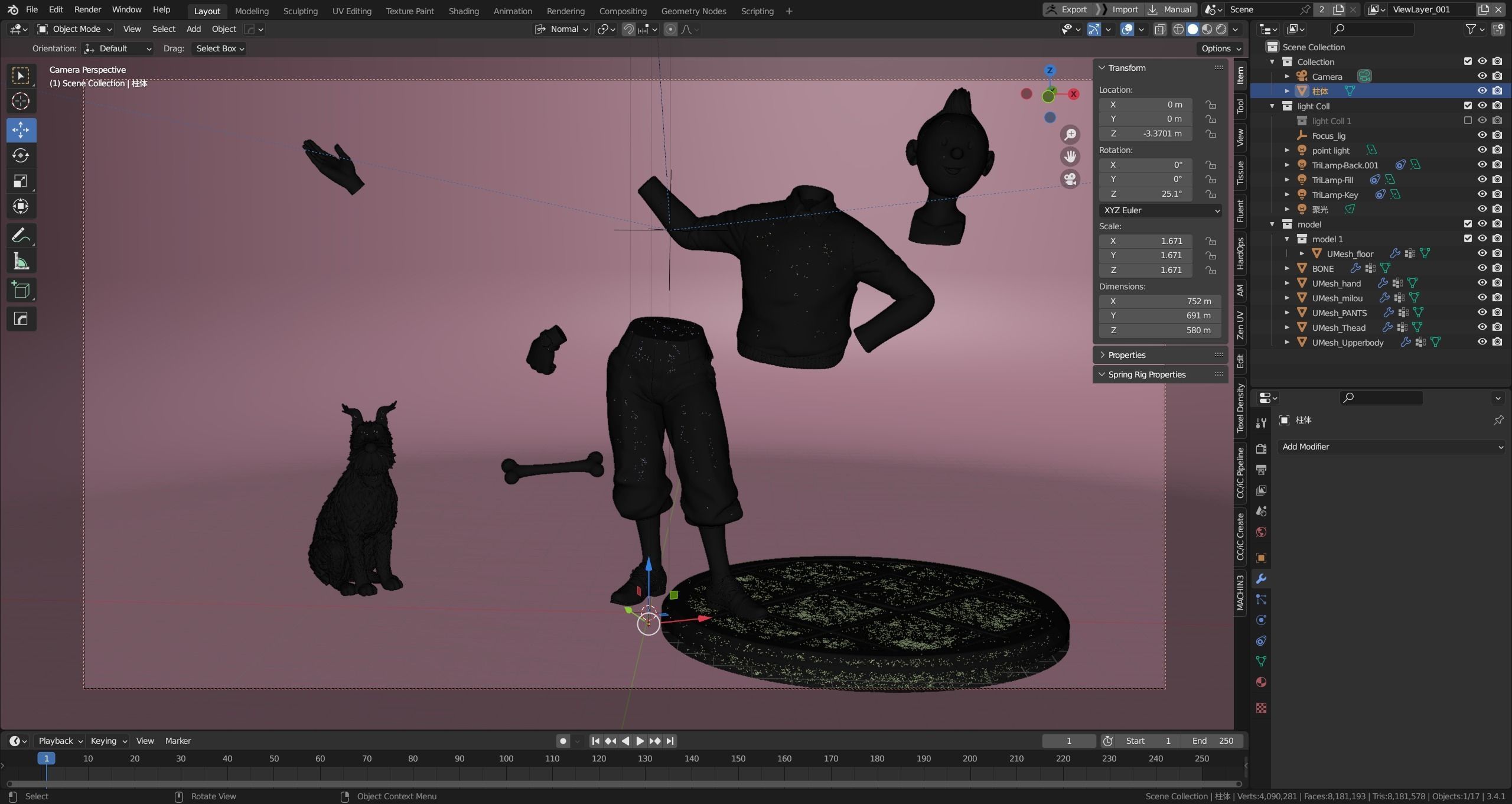Expand the UMesh_PANTS tree item
This screenshot has height=804, width=1512.
click(x=1287, y=313)
